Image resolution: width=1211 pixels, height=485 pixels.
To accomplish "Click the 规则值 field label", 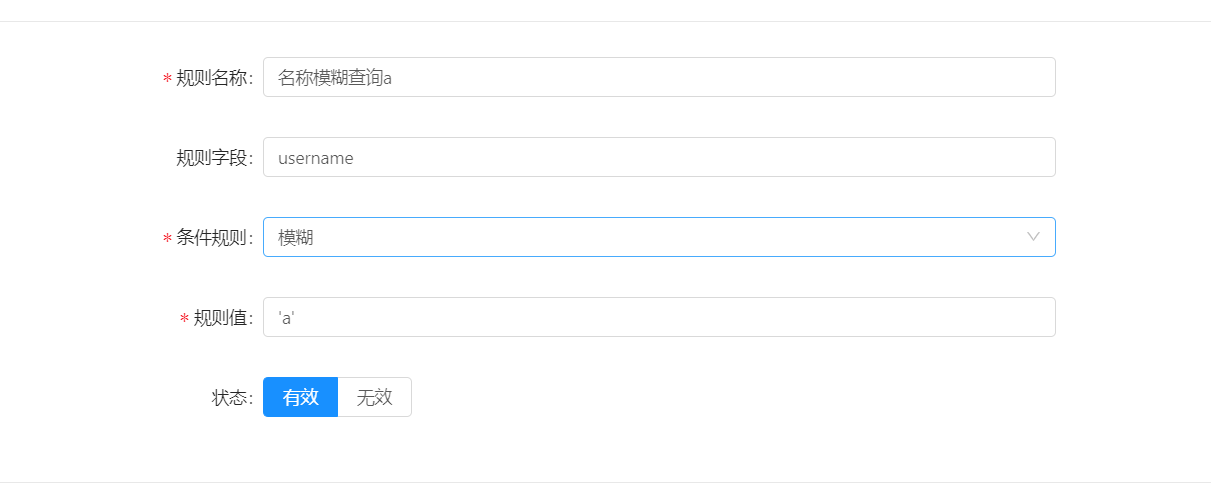I will click(220, 318).
